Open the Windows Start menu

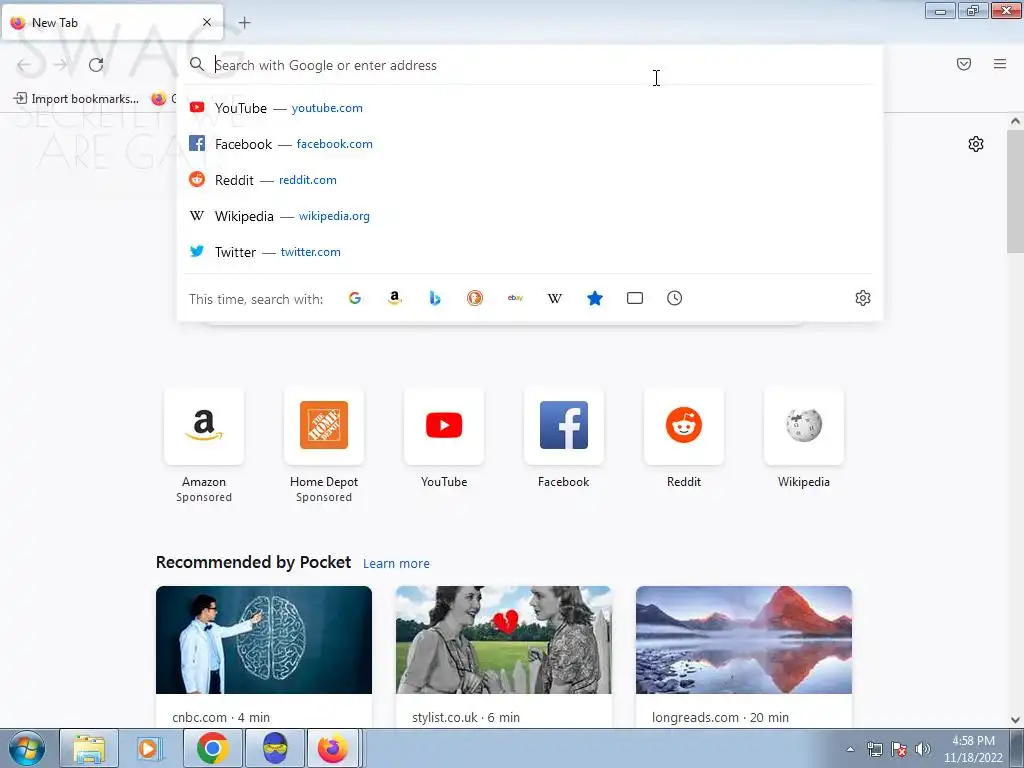[x=27, y=748]
